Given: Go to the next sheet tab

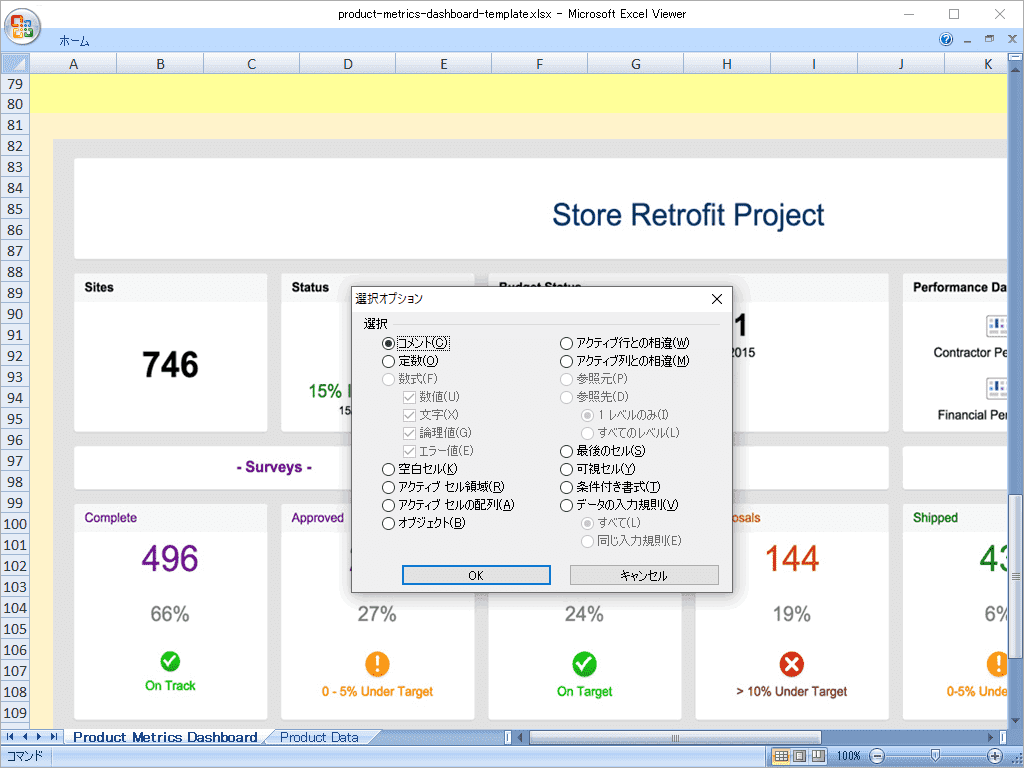Looking at the screenshot, I should point(39,737).
